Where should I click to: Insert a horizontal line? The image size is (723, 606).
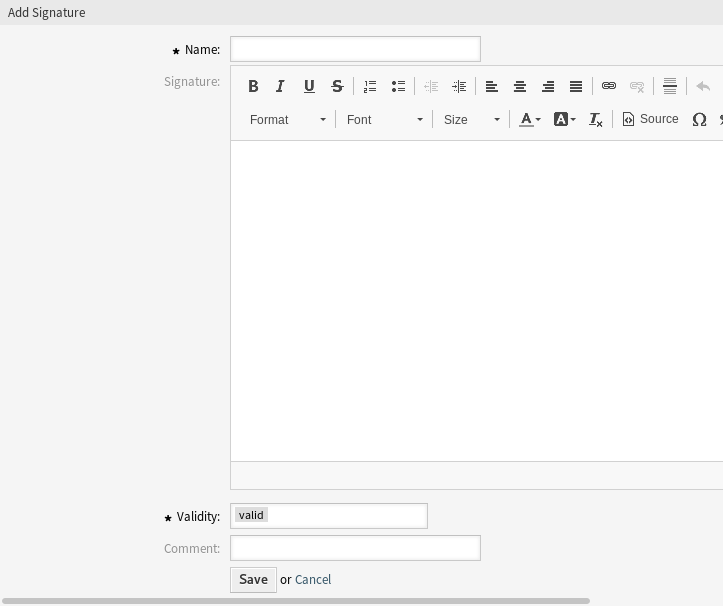(x=670, y=86)
